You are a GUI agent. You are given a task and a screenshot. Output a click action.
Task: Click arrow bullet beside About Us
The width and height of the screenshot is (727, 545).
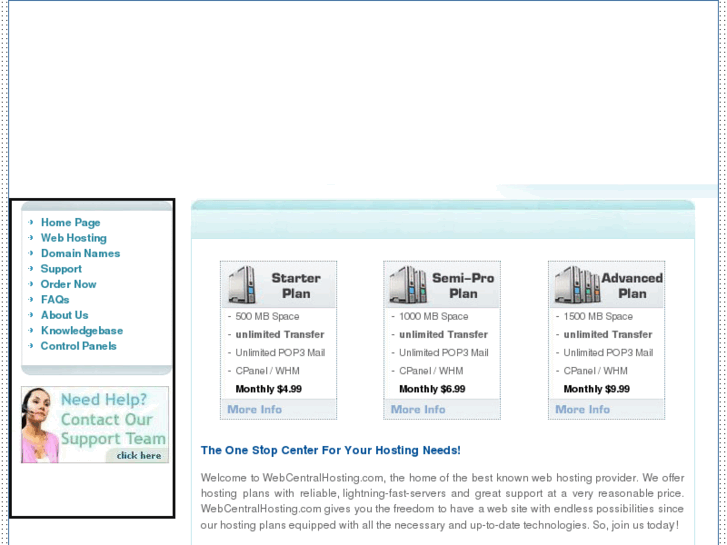[x=31, y=314]
